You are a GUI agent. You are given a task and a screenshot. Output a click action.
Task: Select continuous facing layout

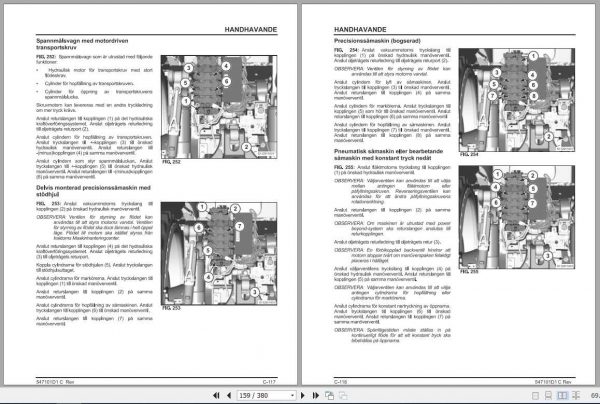(576, 396)
